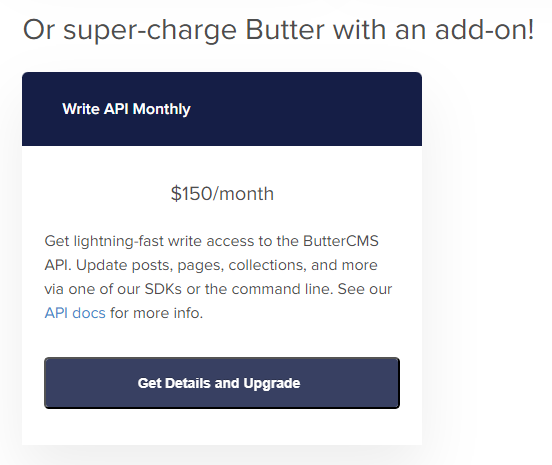Viewport: 552px width, 465px height.
Task: Click the word 'Upgrade' on the button
Action: tap(271, 383)
